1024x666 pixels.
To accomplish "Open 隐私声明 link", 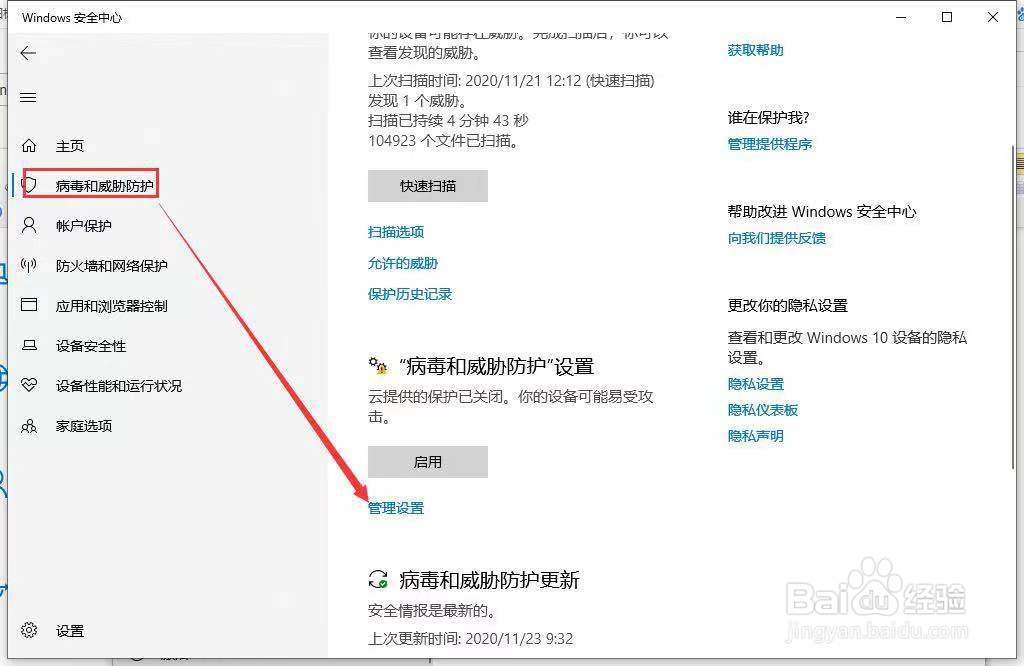I will 756,436.
